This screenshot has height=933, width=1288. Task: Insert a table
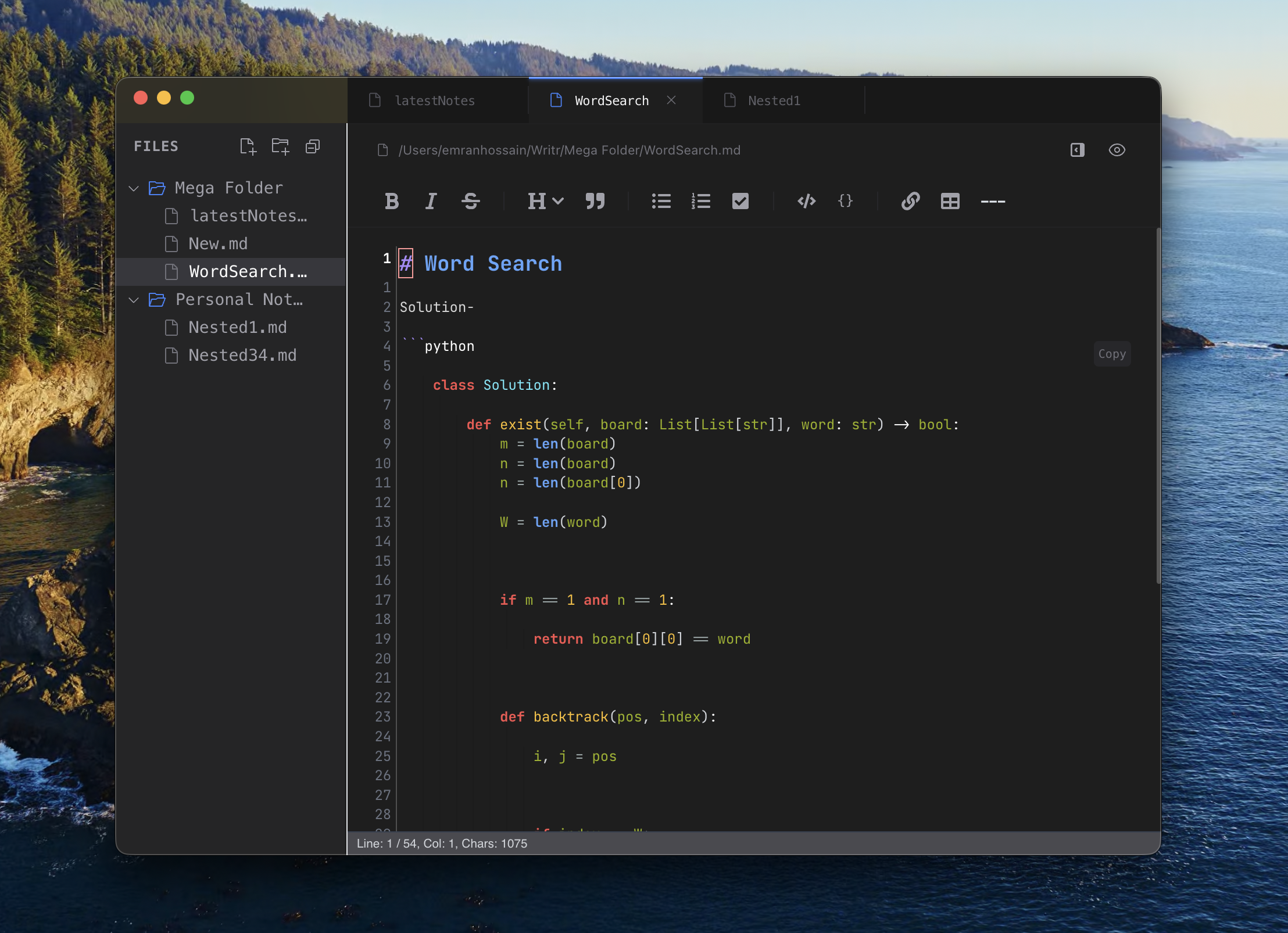950,201
